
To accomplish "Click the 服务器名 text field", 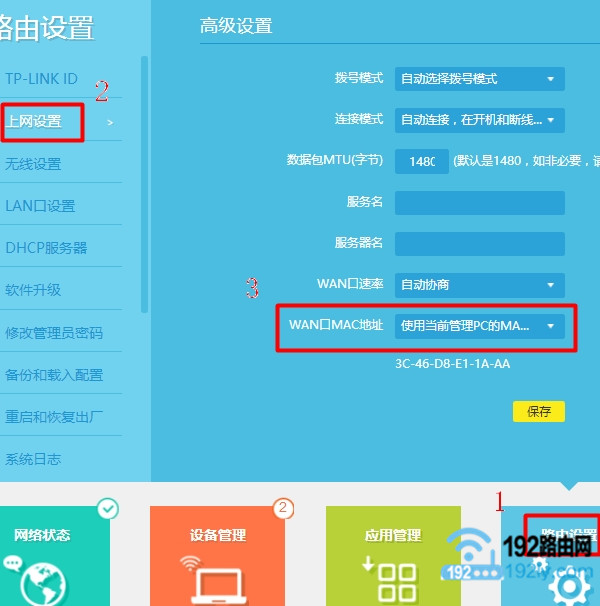I will (479, 244).
